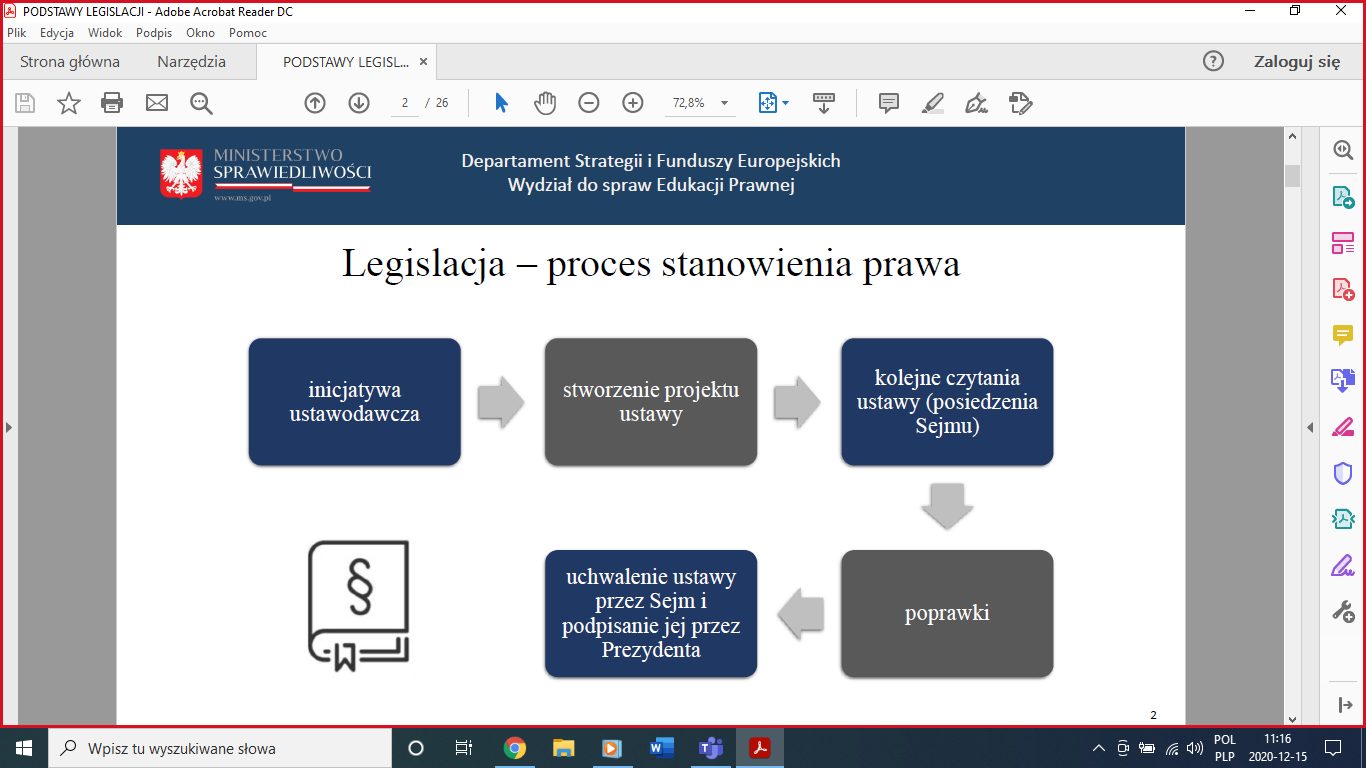This screenshot has width=1366, height=768.
Task: Click the 'poprawki' box on the slide
Action: pyautogui.click(x=947, y=613)
